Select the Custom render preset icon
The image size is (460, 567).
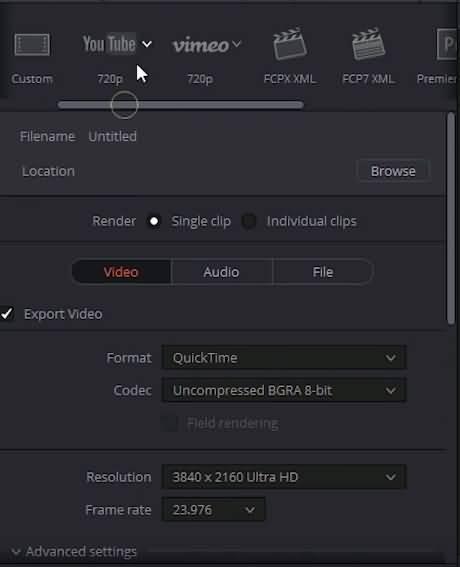pos(32,45)
